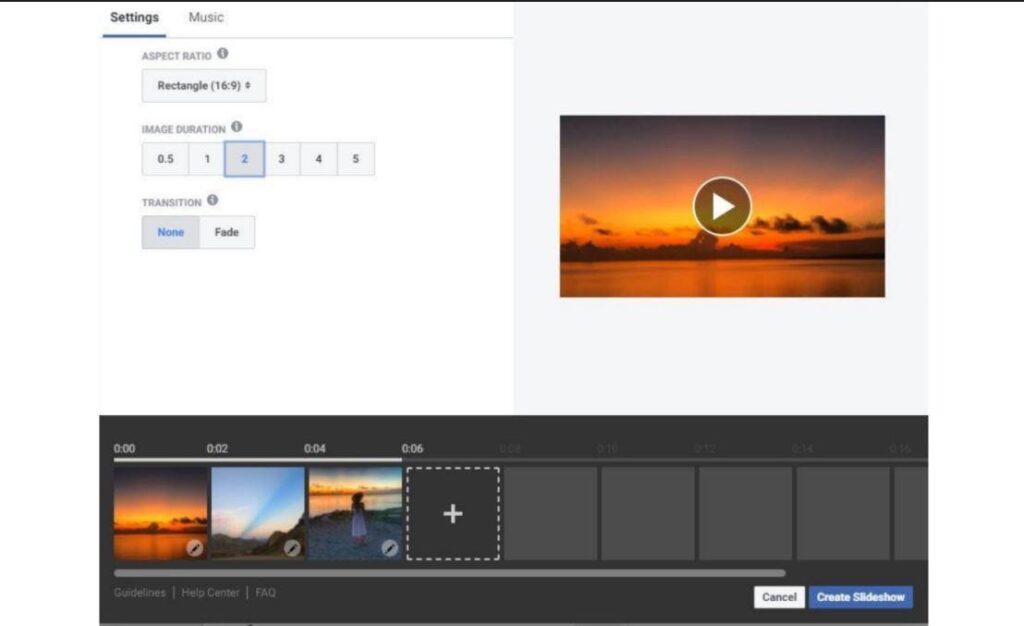Open the Rectangle (16:9) aspect ratio dropdown

coord(204,86)
